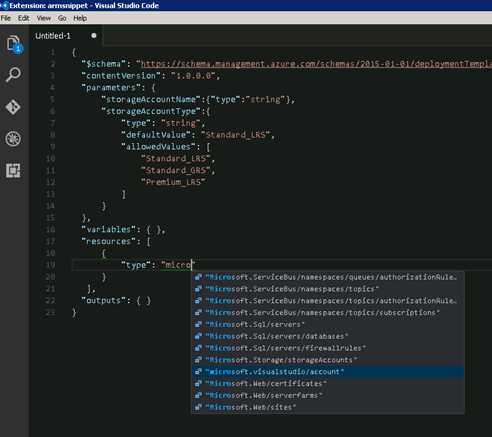Click icon beside Microsoft.Sql/servers suggestion

198,324
